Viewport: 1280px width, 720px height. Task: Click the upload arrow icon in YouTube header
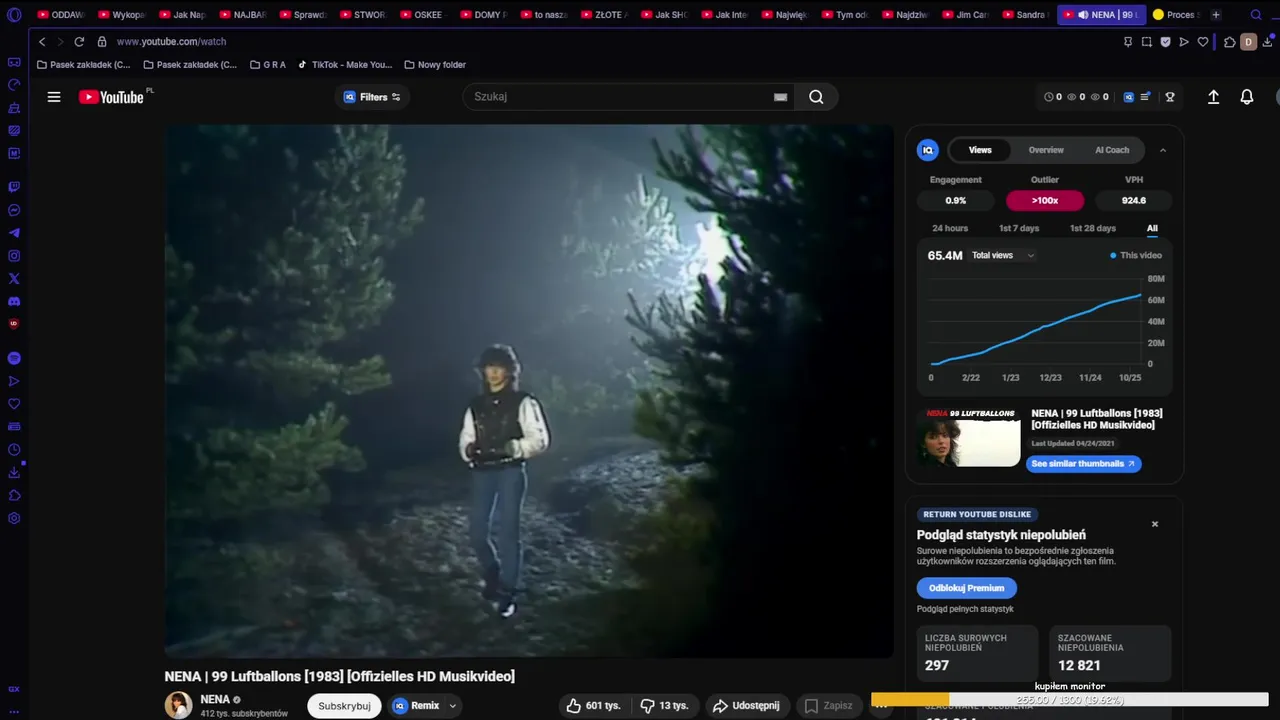[1213, 97]
